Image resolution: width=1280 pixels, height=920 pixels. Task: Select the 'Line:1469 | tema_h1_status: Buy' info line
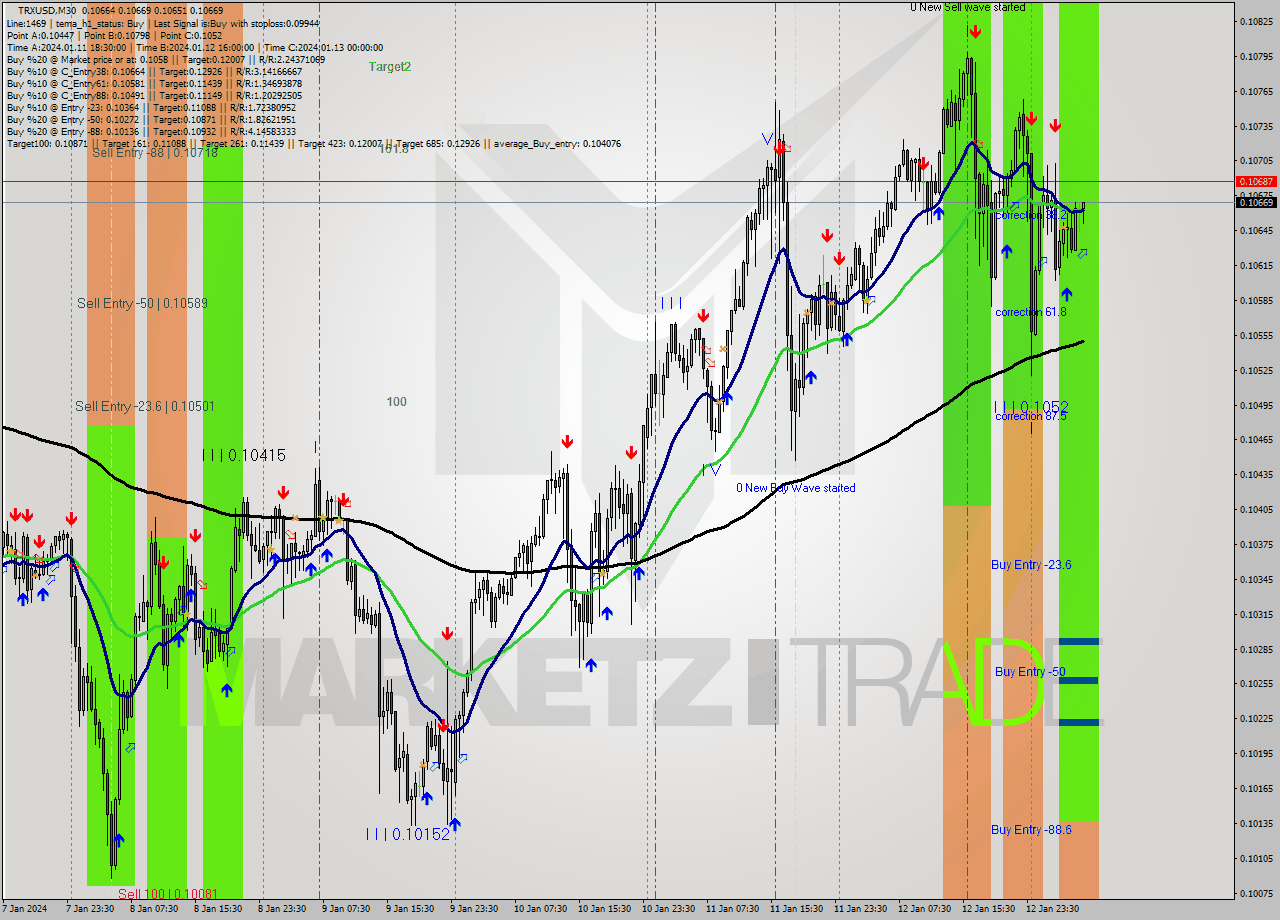163,23
